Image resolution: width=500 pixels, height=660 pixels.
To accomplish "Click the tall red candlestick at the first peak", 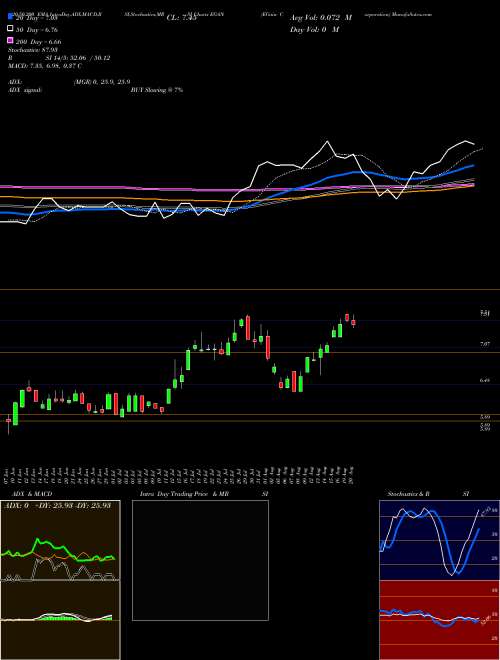I will coord(248,328).
